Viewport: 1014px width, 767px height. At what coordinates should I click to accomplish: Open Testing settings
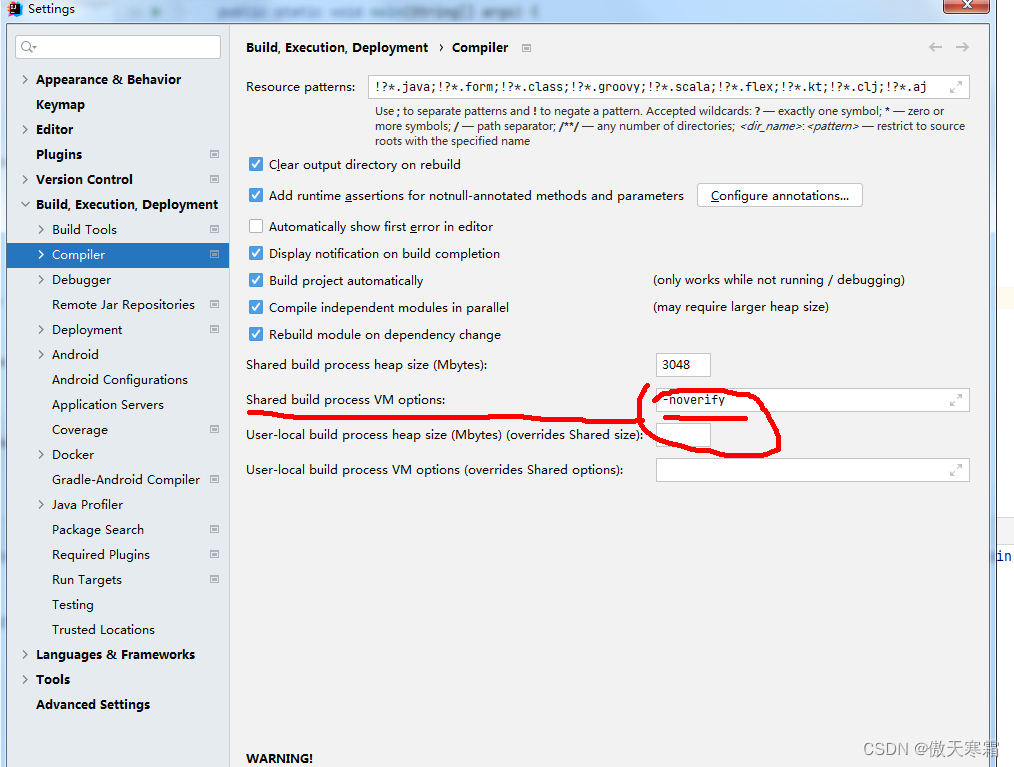[72, 605]
